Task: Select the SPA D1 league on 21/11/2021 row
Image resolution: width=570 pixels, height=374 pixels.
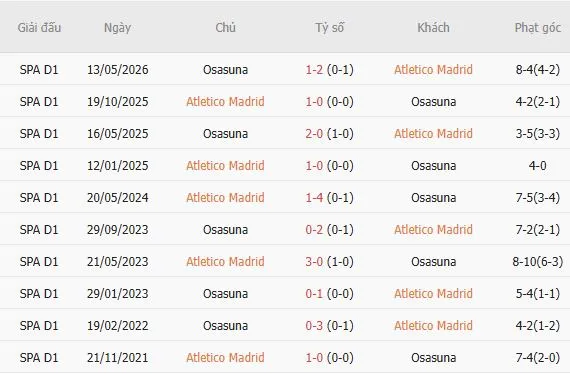Action: (39, 357)
